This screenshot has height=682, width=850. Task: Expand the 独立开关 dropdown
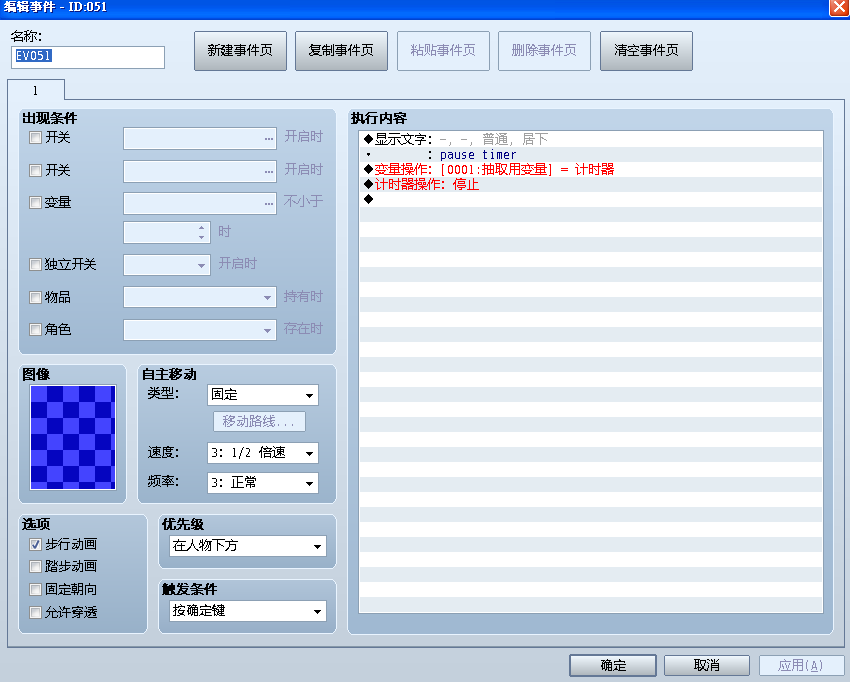(167, 265)
